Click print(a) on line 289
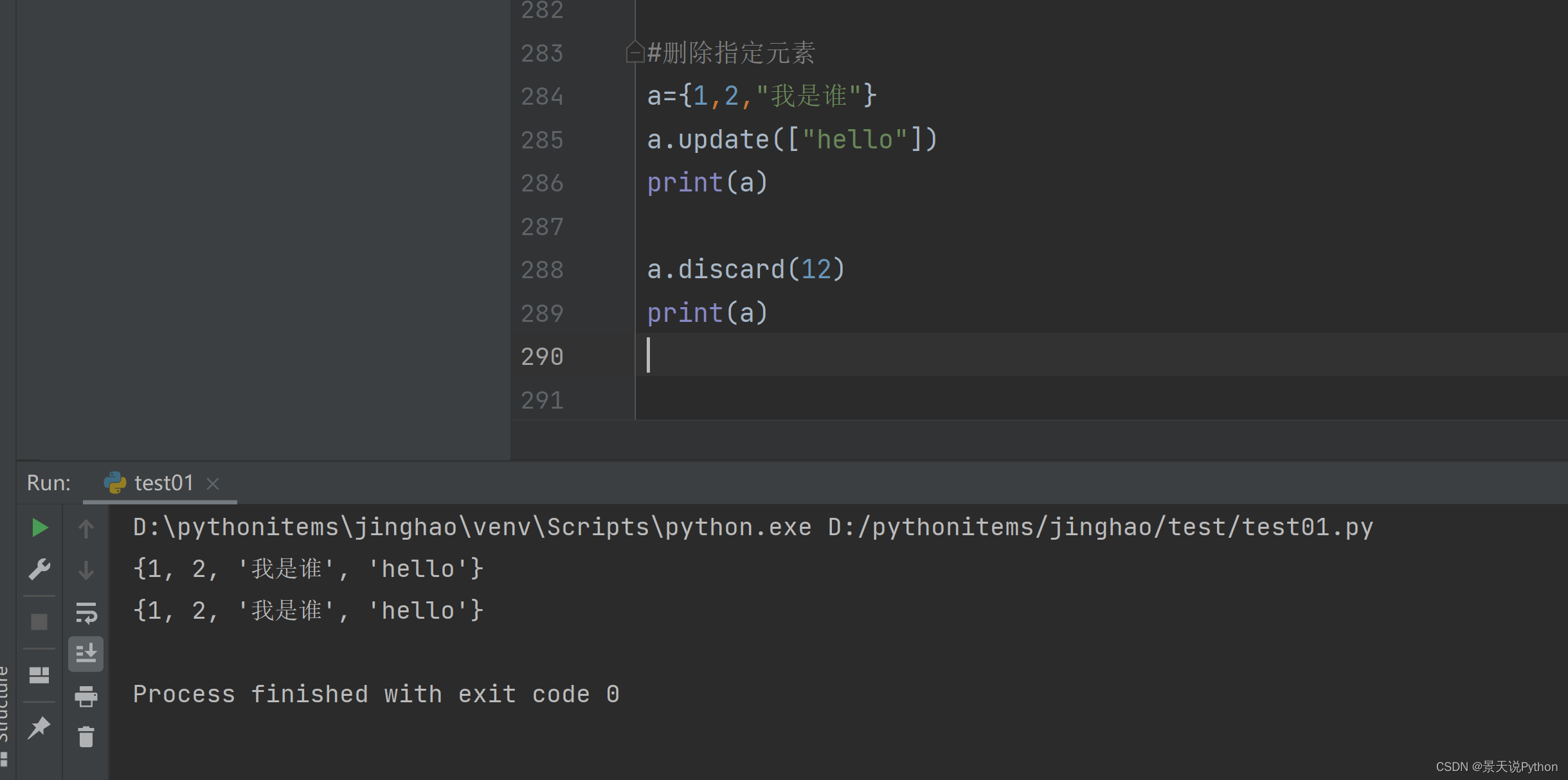This screenshot has width=1568, height=780. 707,314
